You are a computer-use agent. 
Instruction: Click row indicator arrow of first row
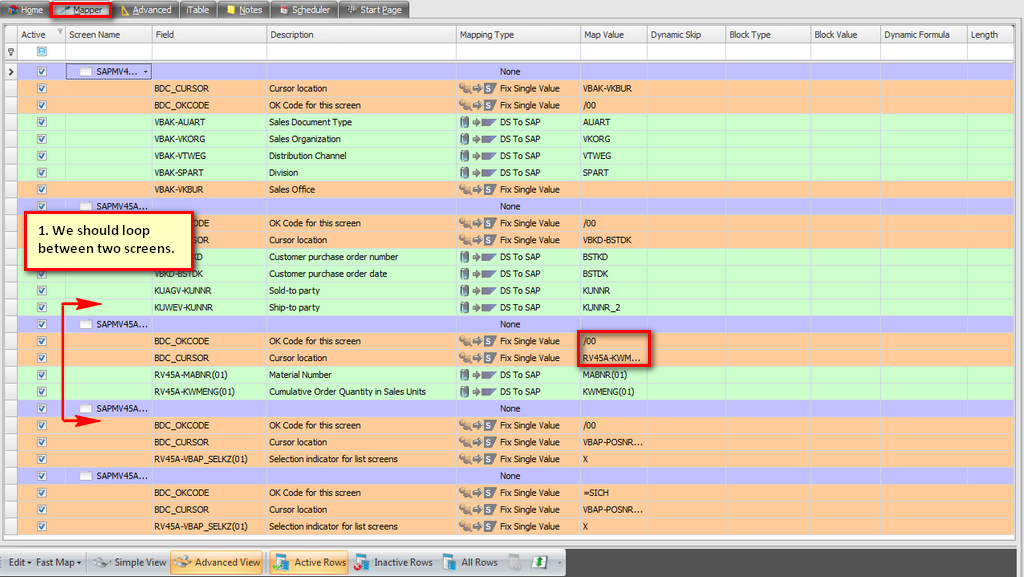pos(10,72)
